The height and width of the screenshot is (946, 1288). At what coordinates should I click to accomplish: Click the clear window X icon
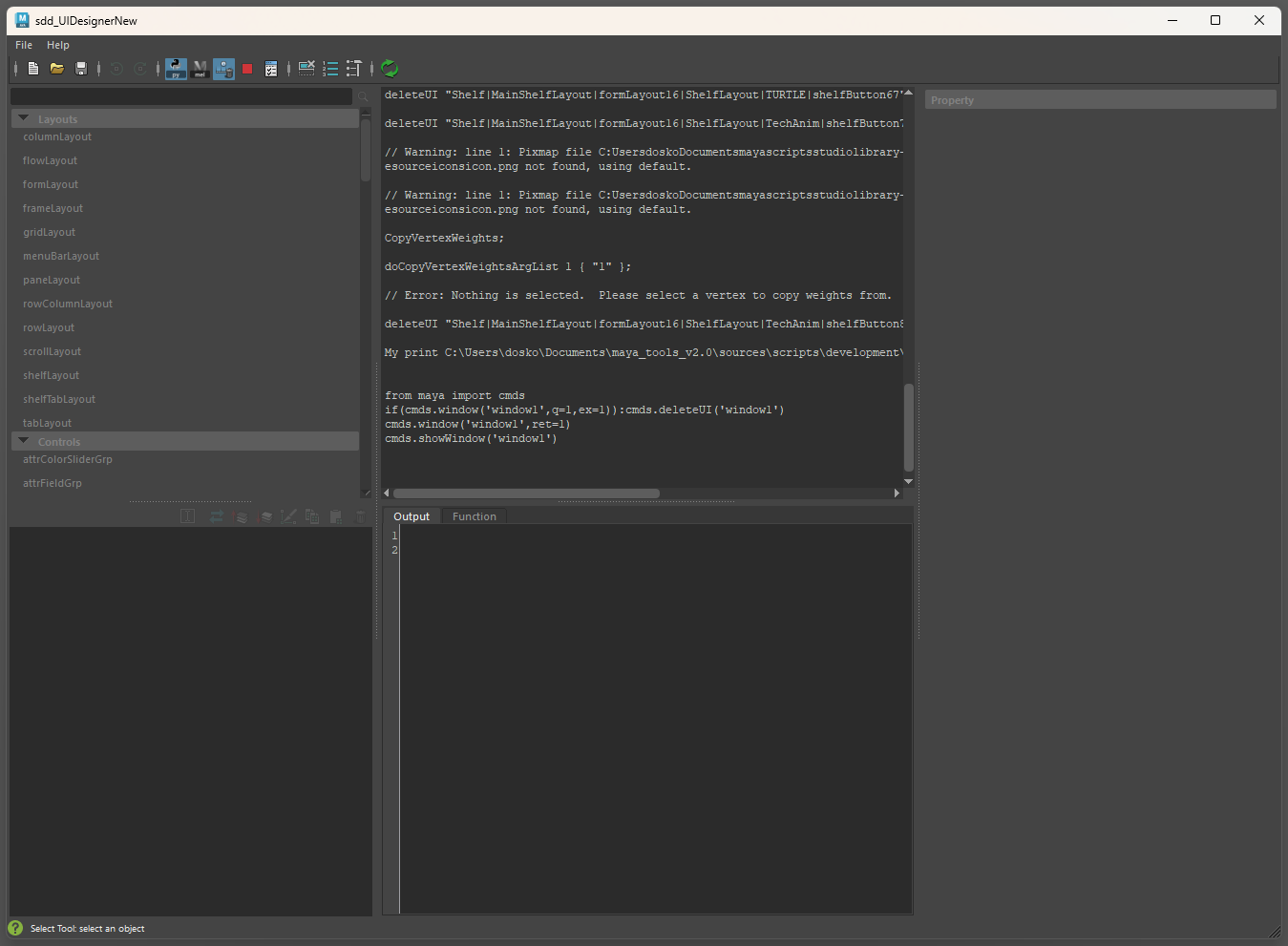coord(306,68)
